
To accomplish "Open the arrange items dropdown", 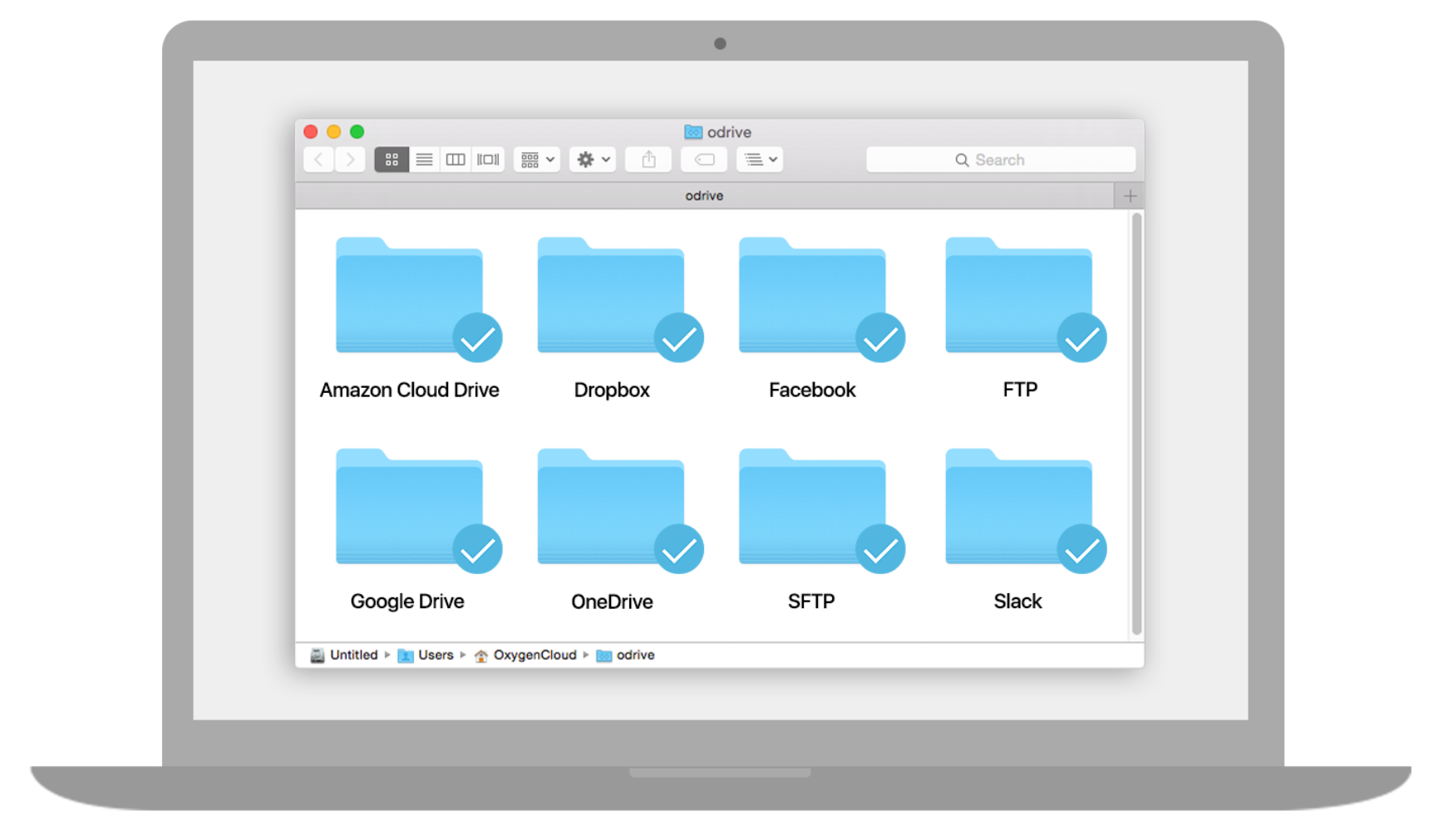I will click(x=537, y=160).
